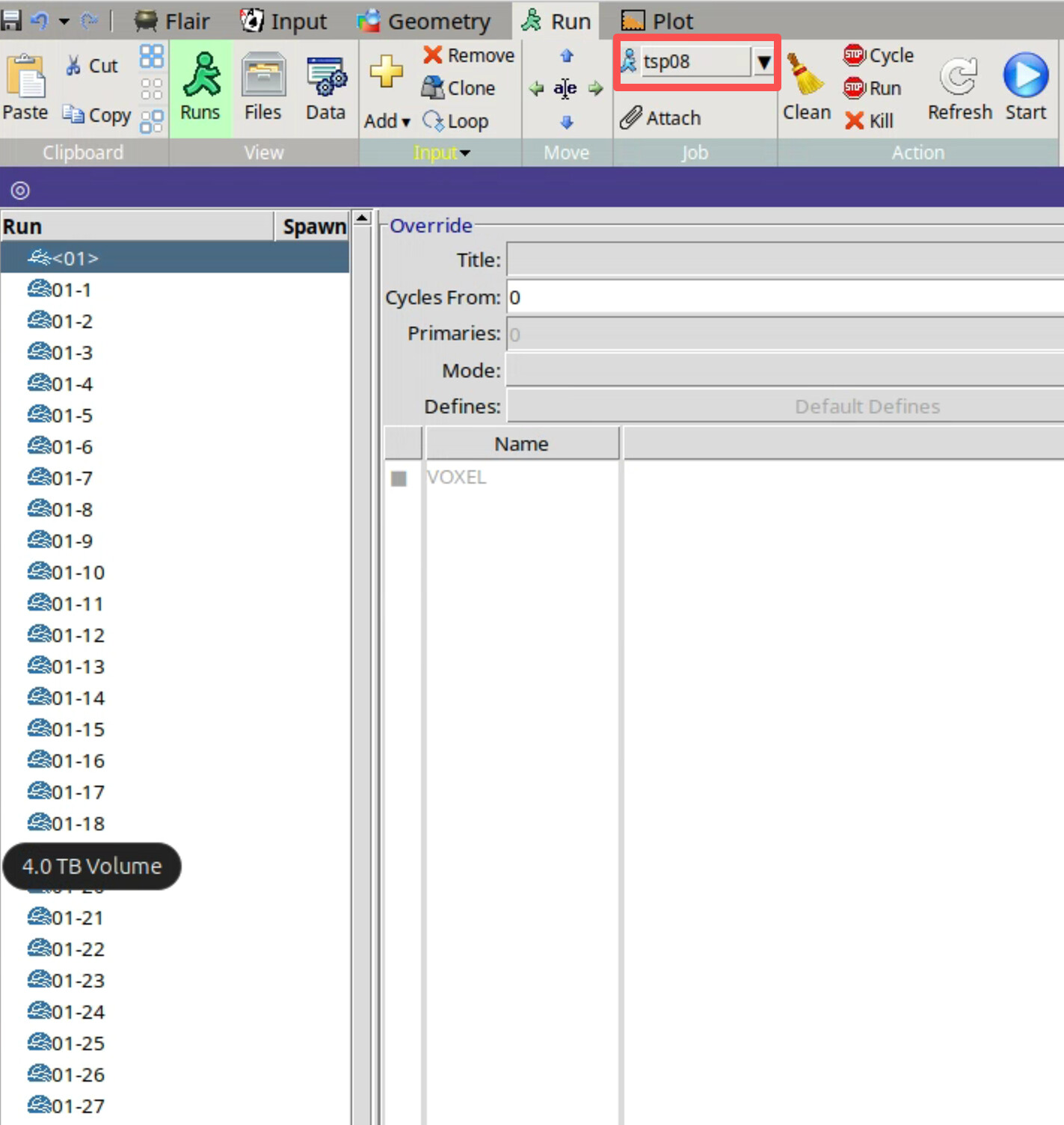Click the Clean broom icon
1064x1125 pixels.
(x=805, y=75)
